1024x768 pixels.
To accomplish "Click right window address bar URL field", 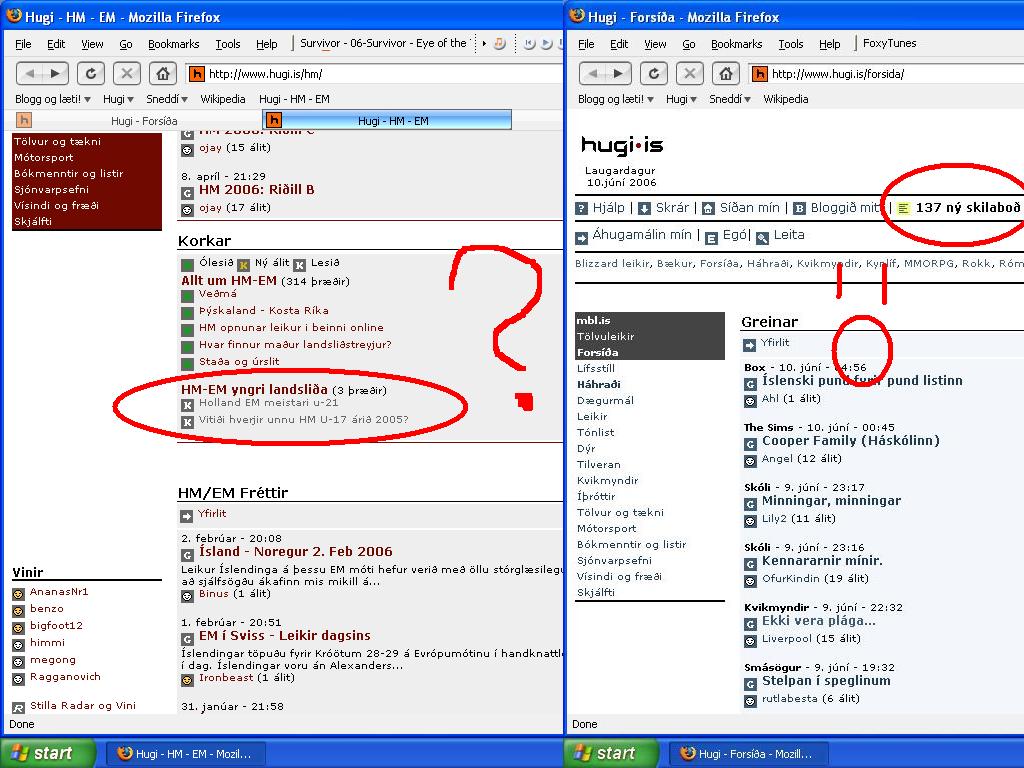I will tap(895, 74).
